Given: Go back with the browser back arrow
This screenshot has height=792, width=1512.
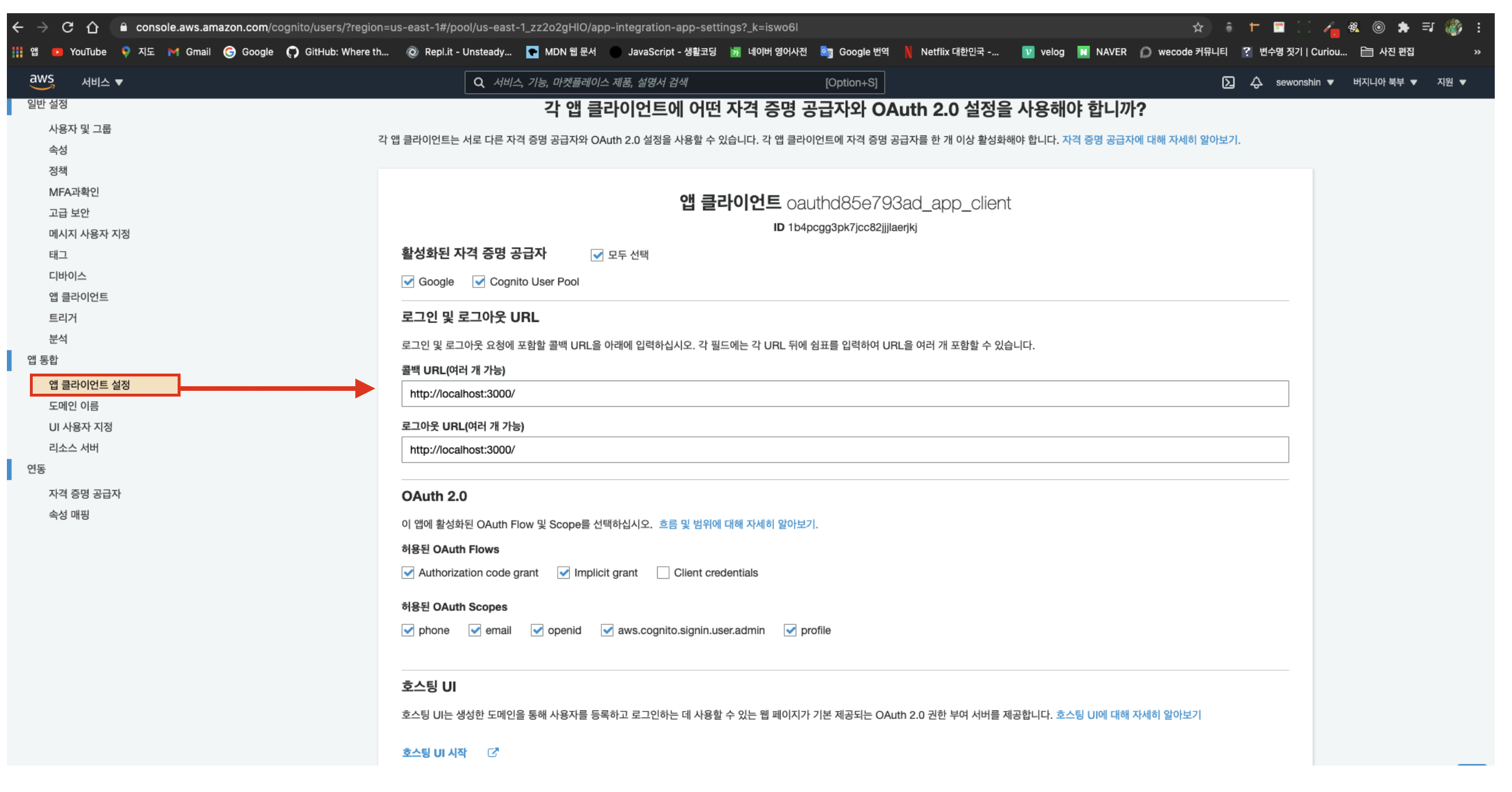Looking at the screenshot, I should tap(18, 27).
